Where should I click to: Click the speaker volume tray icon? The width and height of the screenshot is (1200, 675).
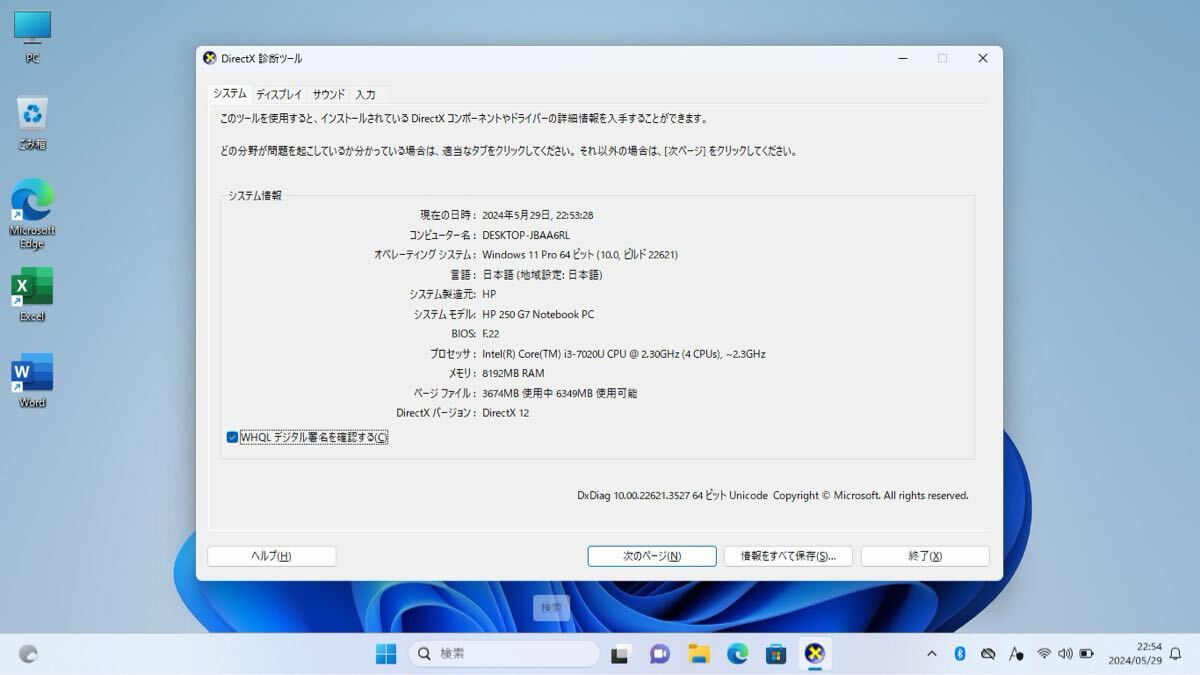(1065, 654)
